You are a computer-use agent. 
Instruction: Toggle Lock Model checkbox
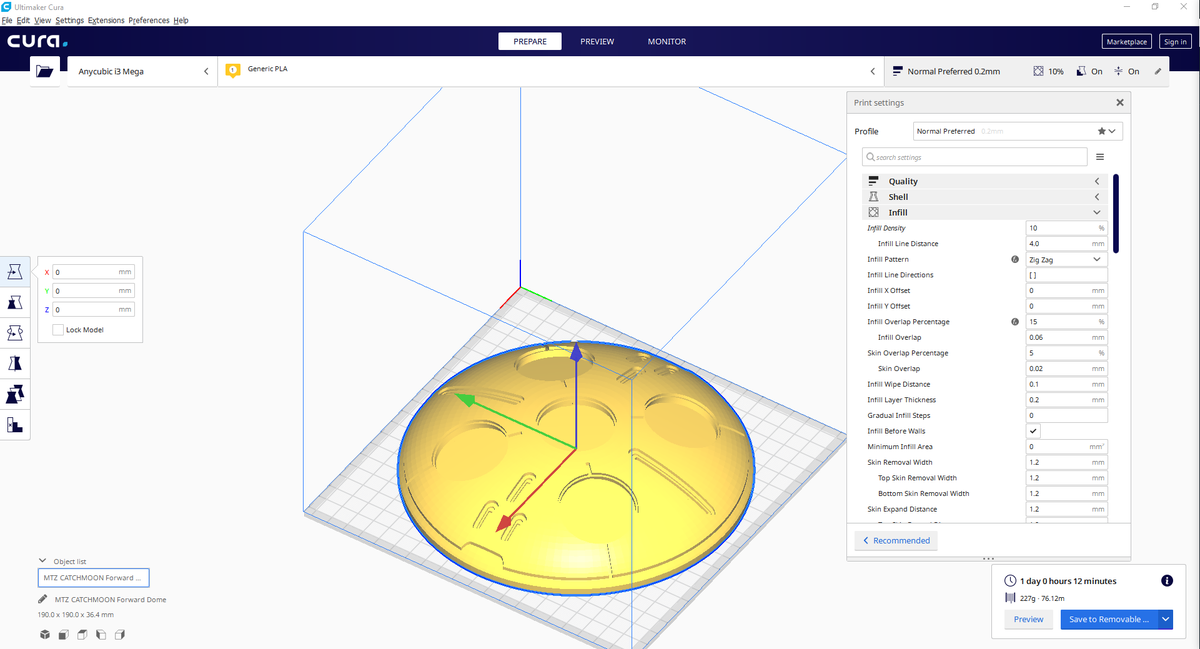[x=58, y=330]
